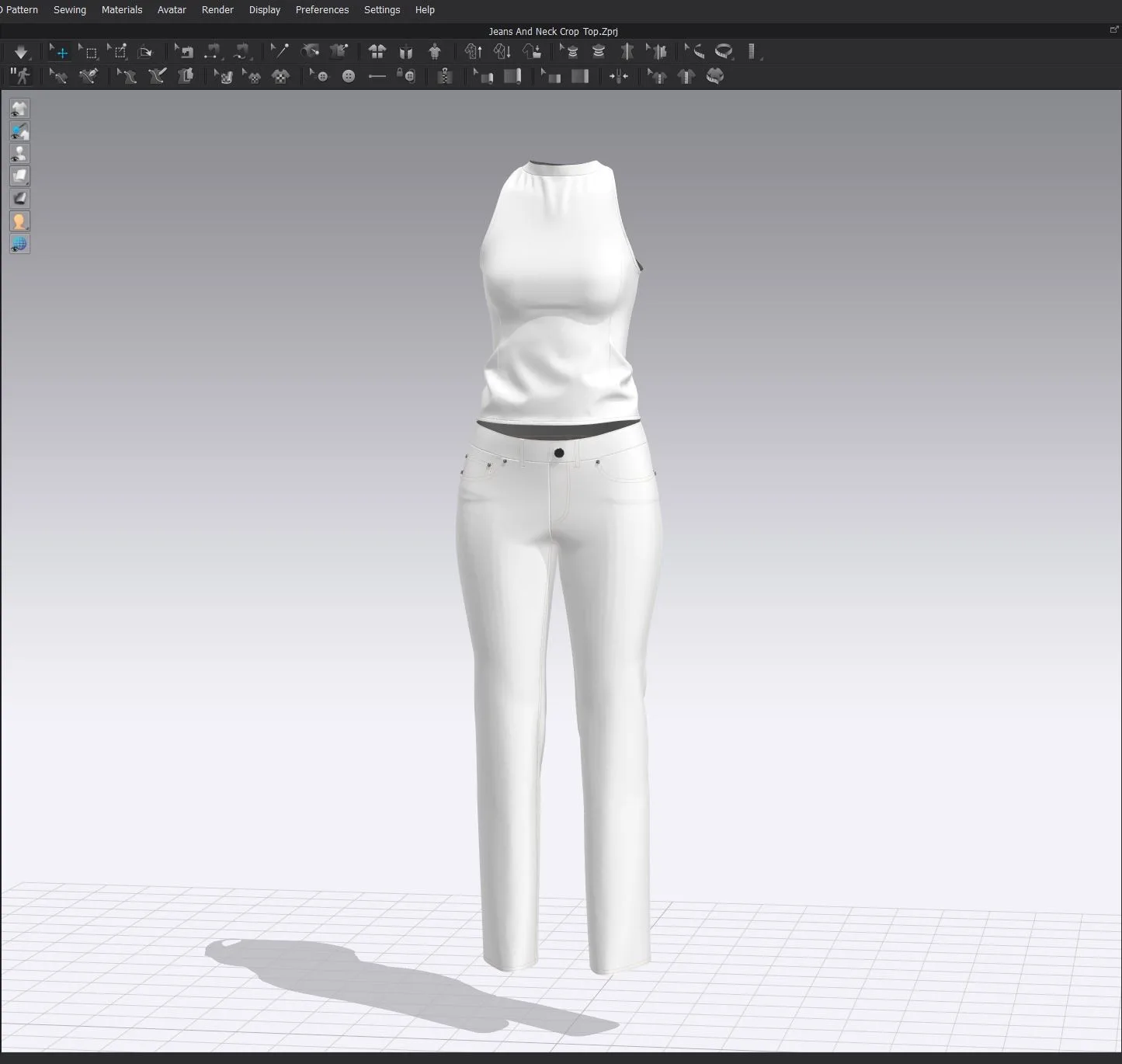The height and width of the screenshot is (1064, 1122).
Task: Activate Tack on Avatar tool
Action: coord(309,52)
